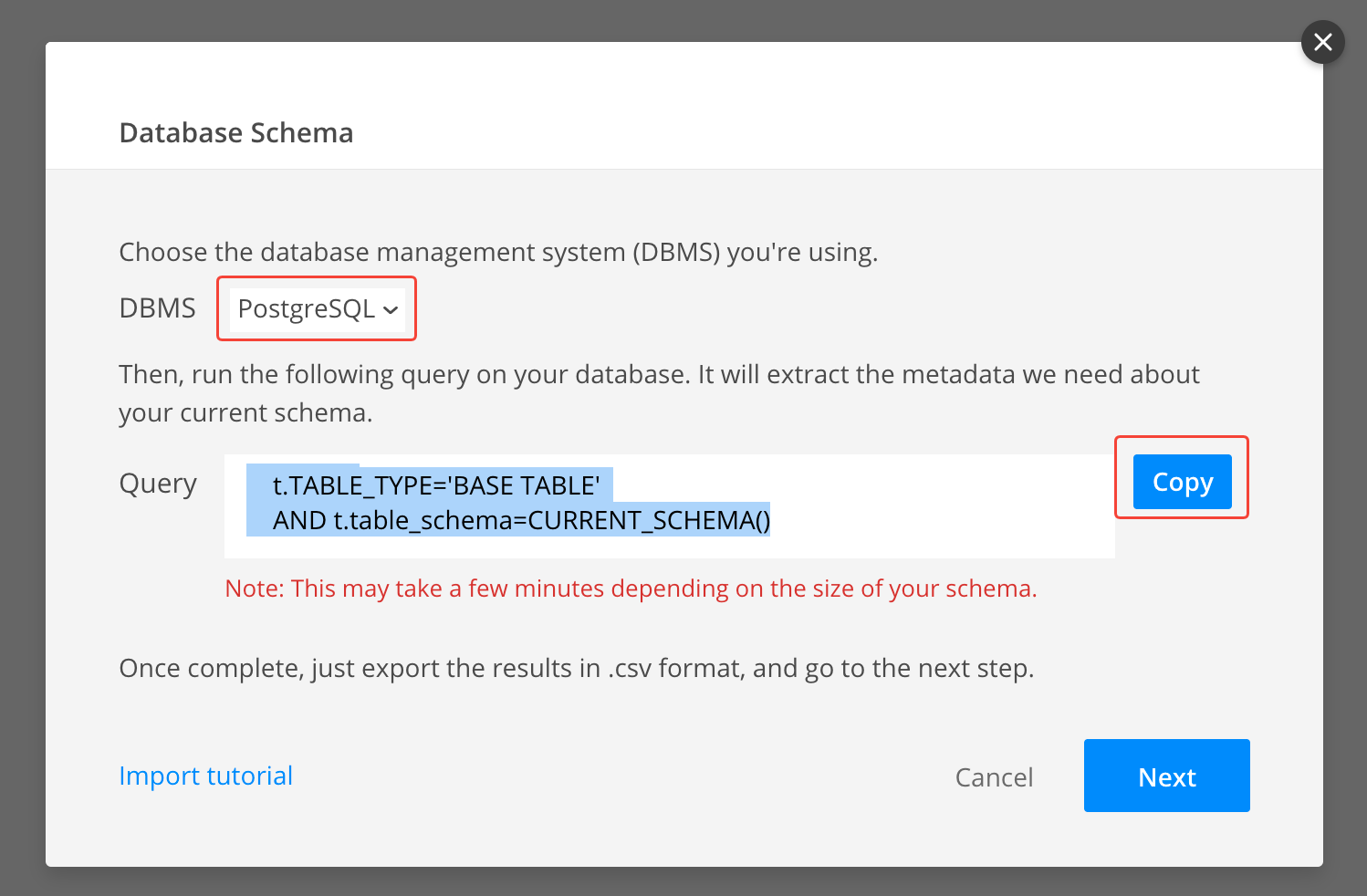The width and height of the screenshot is (1367, 896).
Task: Click the Query label
Action: tap(158, 484)
